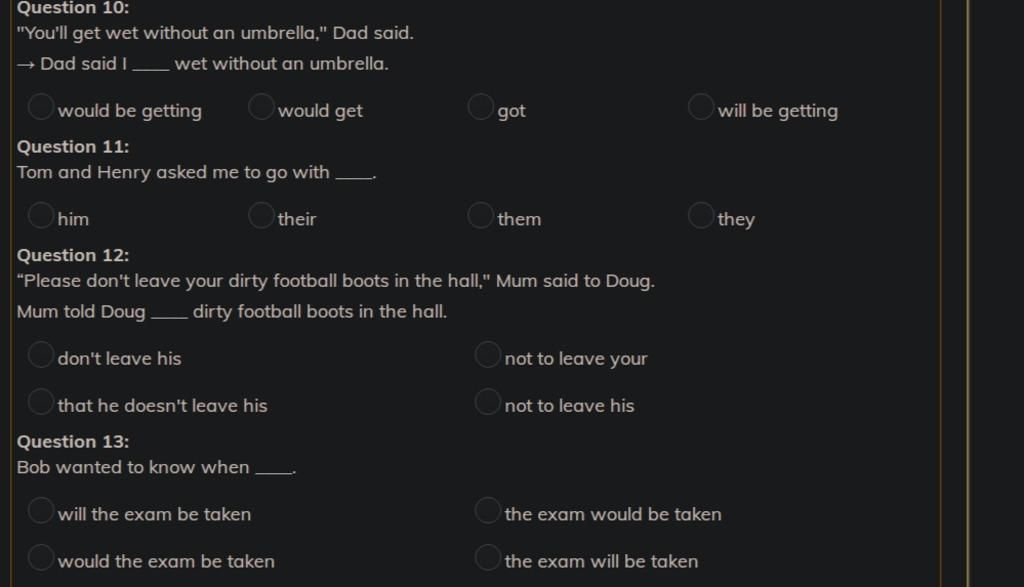Select 'their' radio button
1024x587 pixels.
coord(261,215)
